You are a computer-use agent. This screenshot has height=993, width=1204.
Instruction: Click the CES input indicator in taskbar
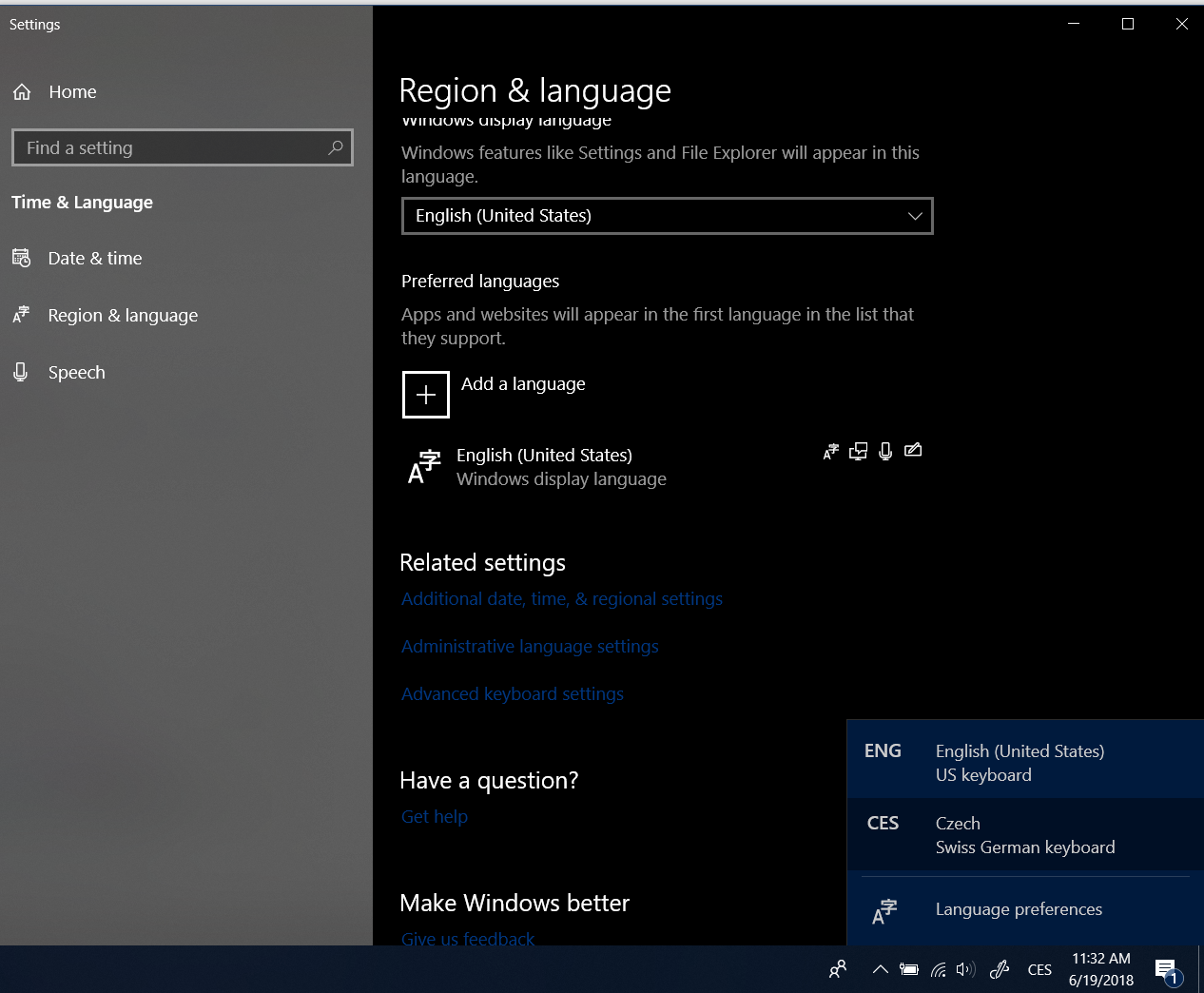point(1039,970)
